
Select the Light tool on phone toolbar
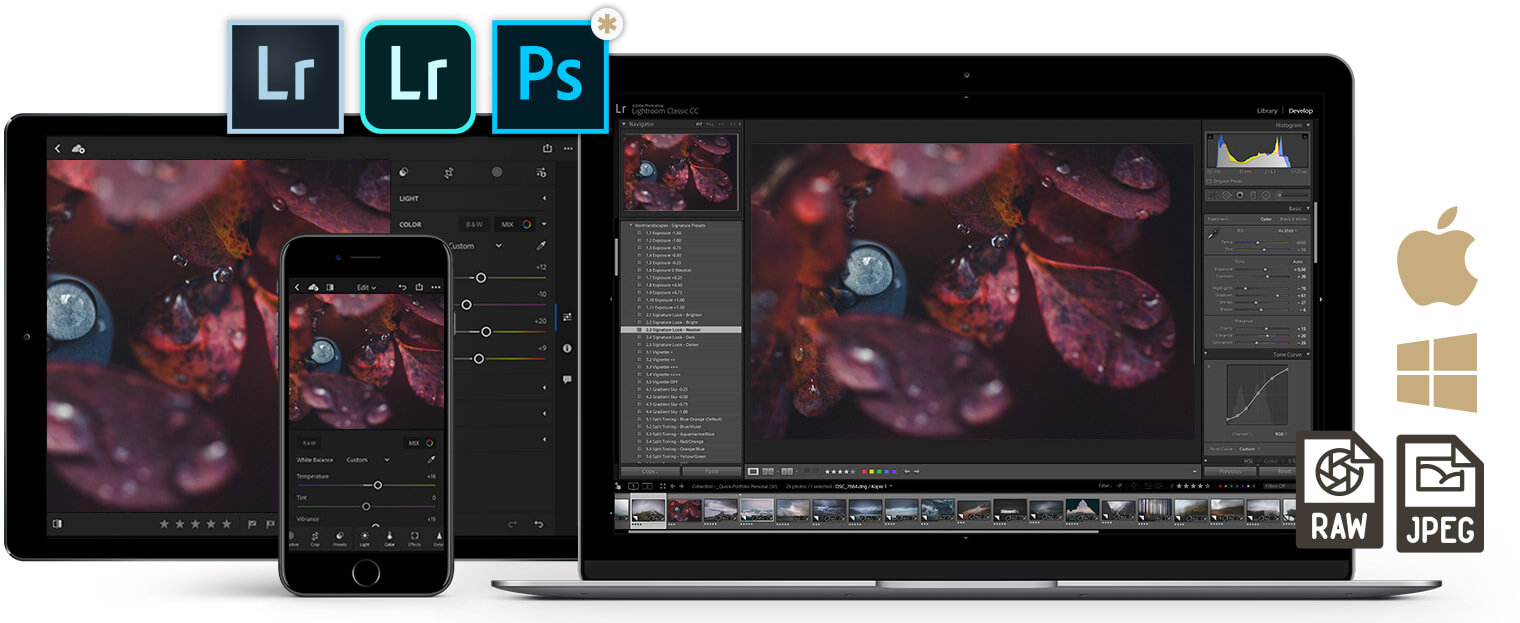click(364, 538)
